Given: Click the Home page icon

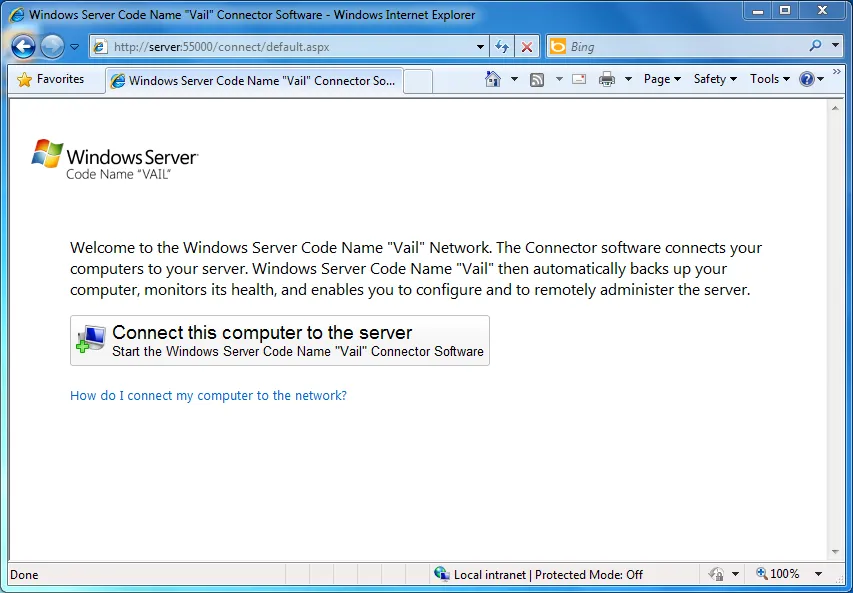Looking at the screenshot, I should pos(493,79).
